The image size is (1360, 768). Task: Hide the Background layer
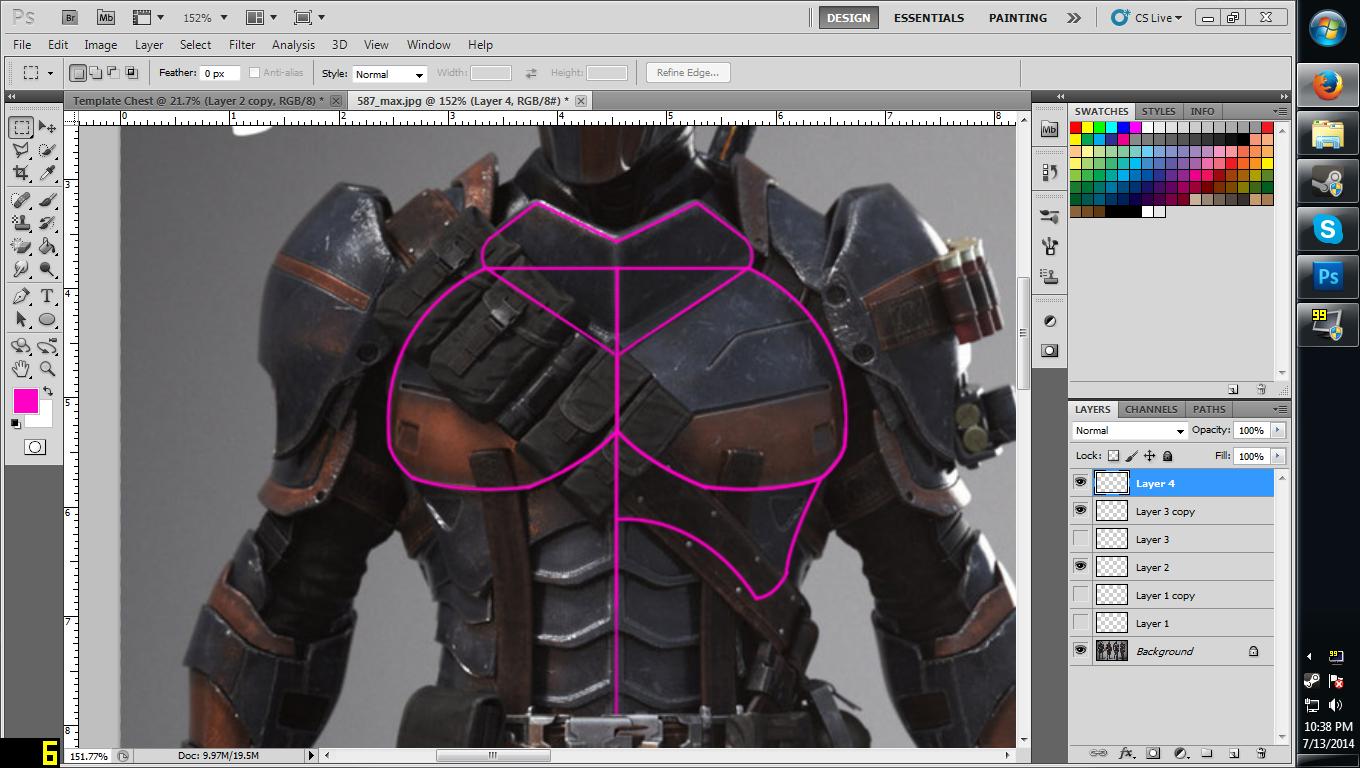(1080, 651)
